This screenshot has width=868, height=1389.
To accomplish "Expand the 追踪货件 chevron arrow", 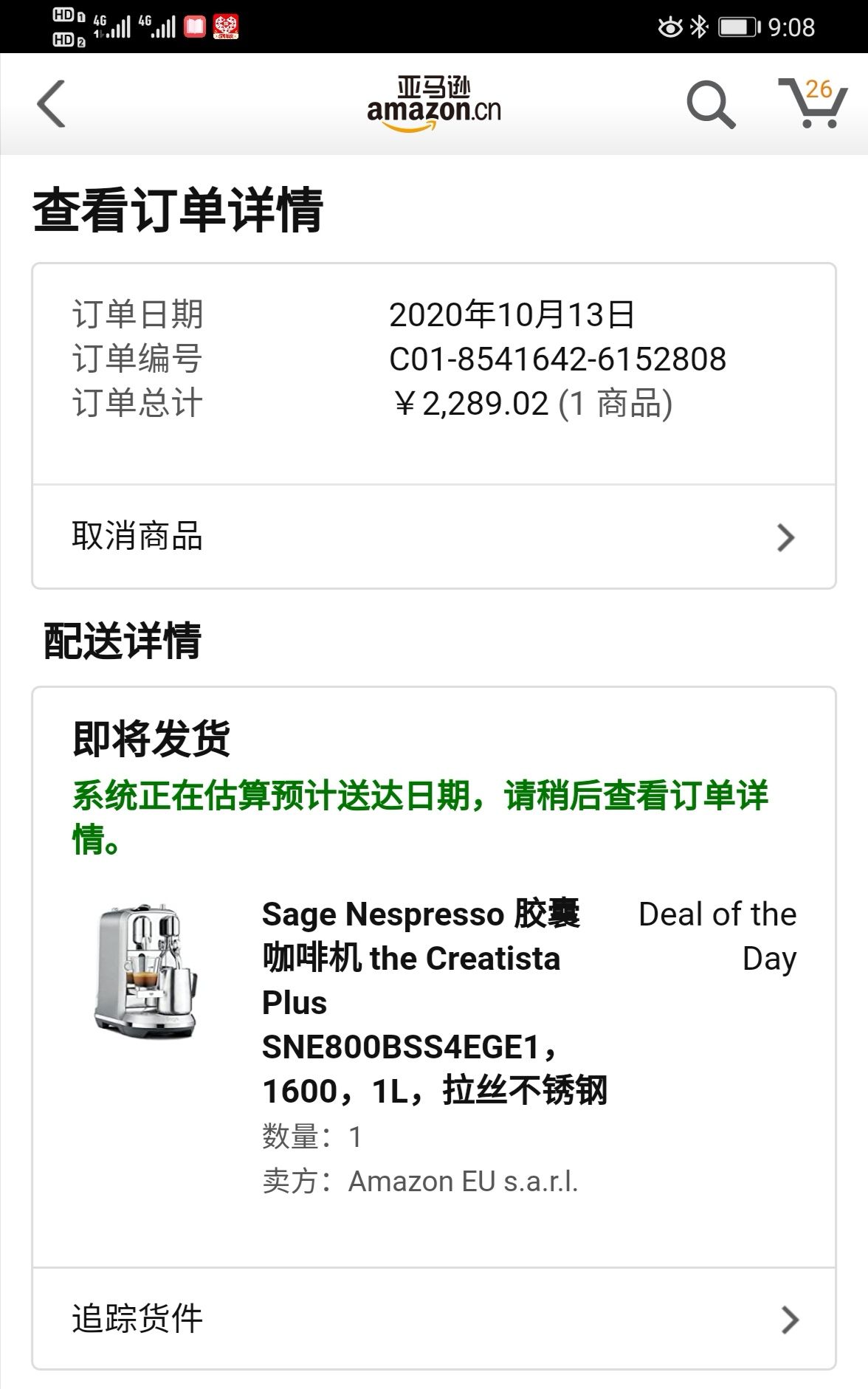I will [790, 1320].
